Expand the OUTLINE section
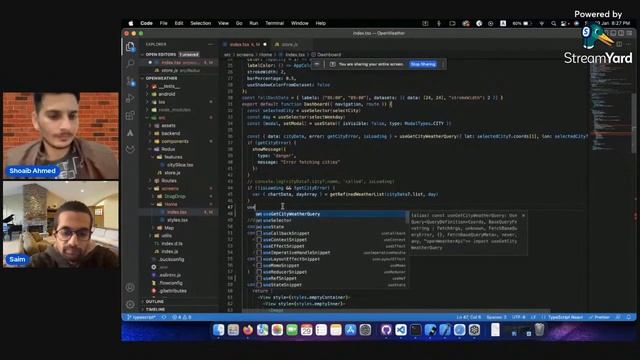The width and height of the screenshot is (640, 360). [155, 301]
